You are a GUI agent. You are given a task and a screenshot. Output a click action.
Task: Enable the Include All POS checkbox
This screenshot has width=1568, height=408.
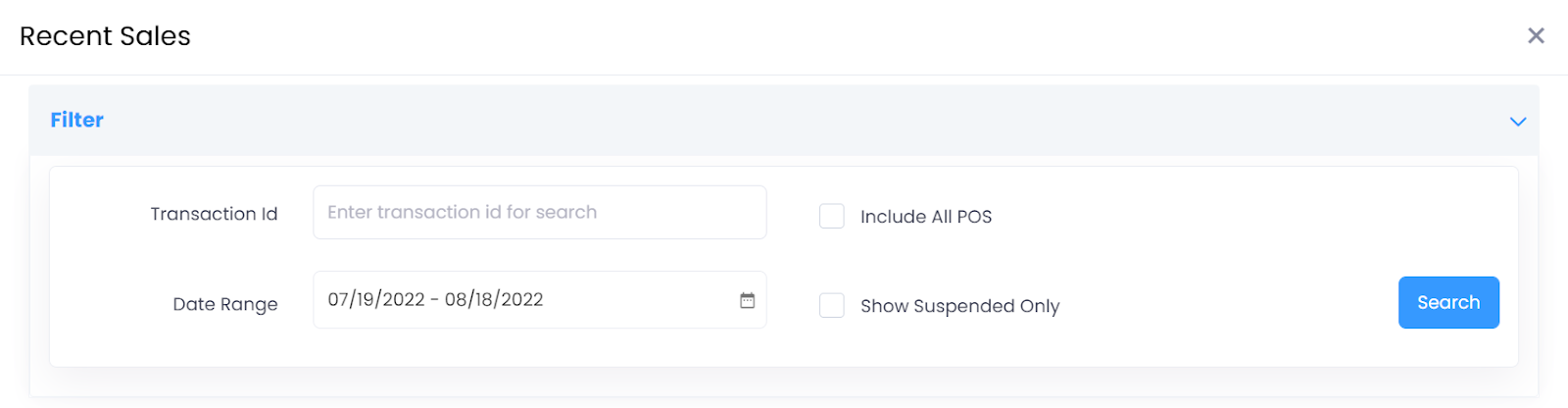[832, 216]
